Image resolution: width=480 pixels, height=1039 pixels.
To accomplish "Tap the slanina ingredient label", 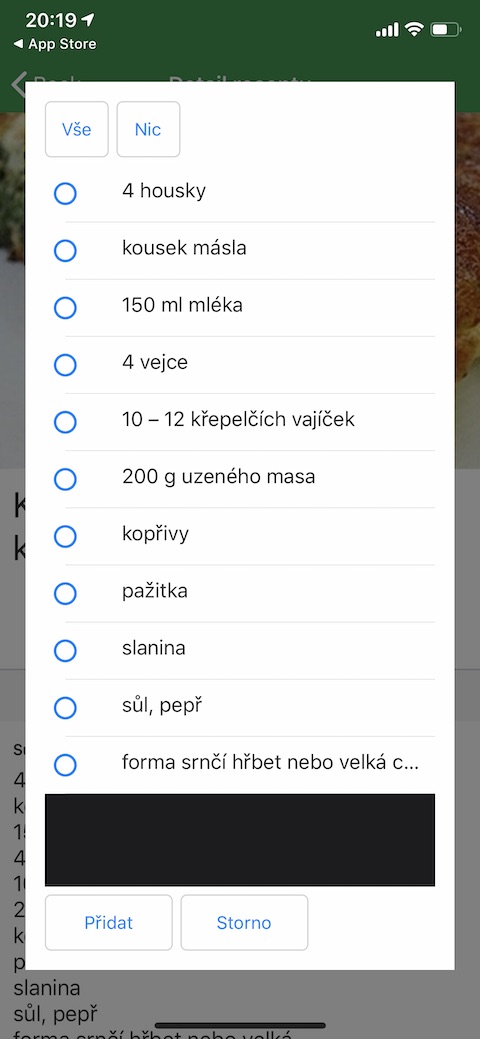I will pos(154,649).
